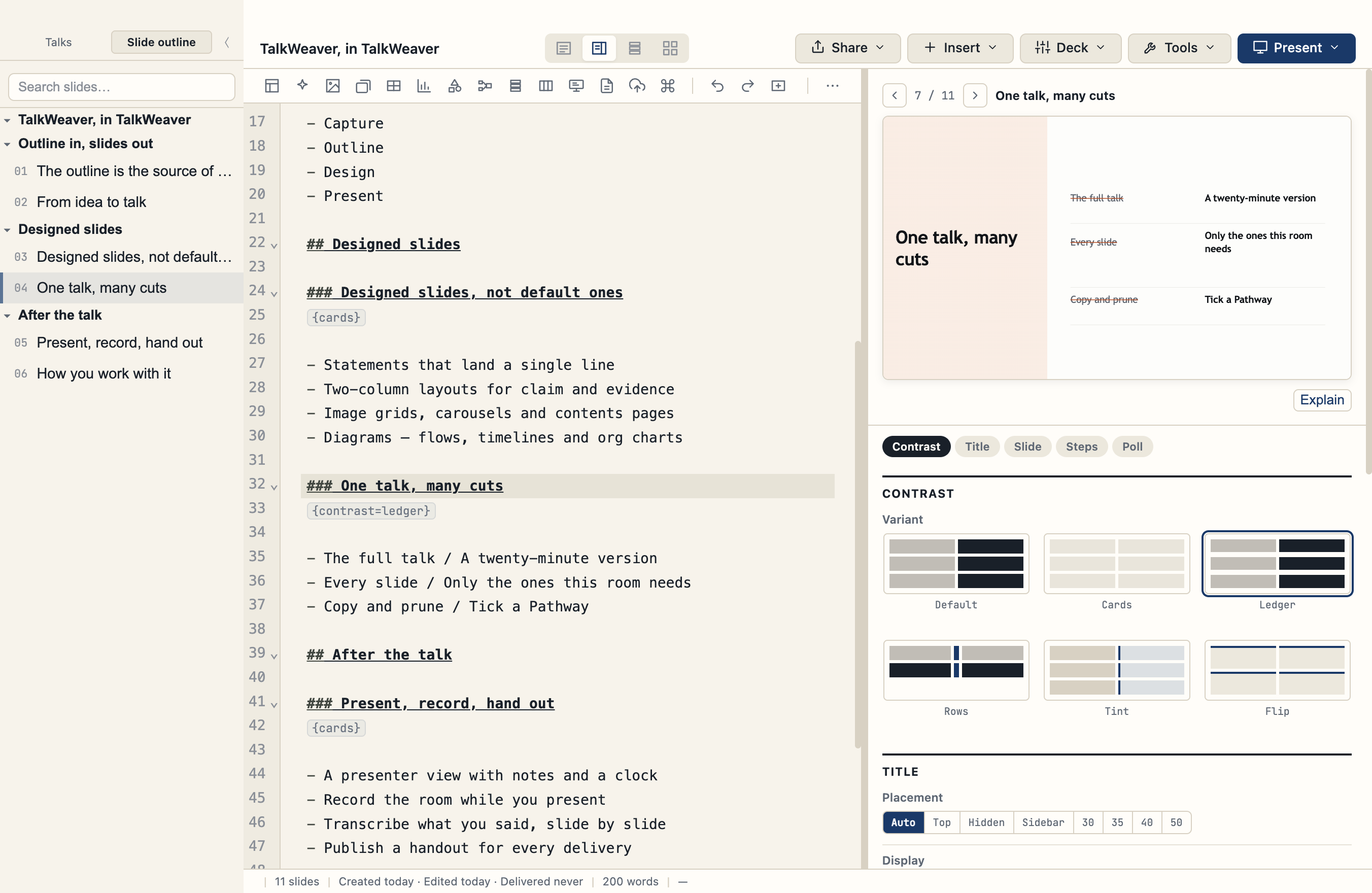Click the Explain button
The height and width of the screenshot is (893, 1372).
tap(1322, 400)
